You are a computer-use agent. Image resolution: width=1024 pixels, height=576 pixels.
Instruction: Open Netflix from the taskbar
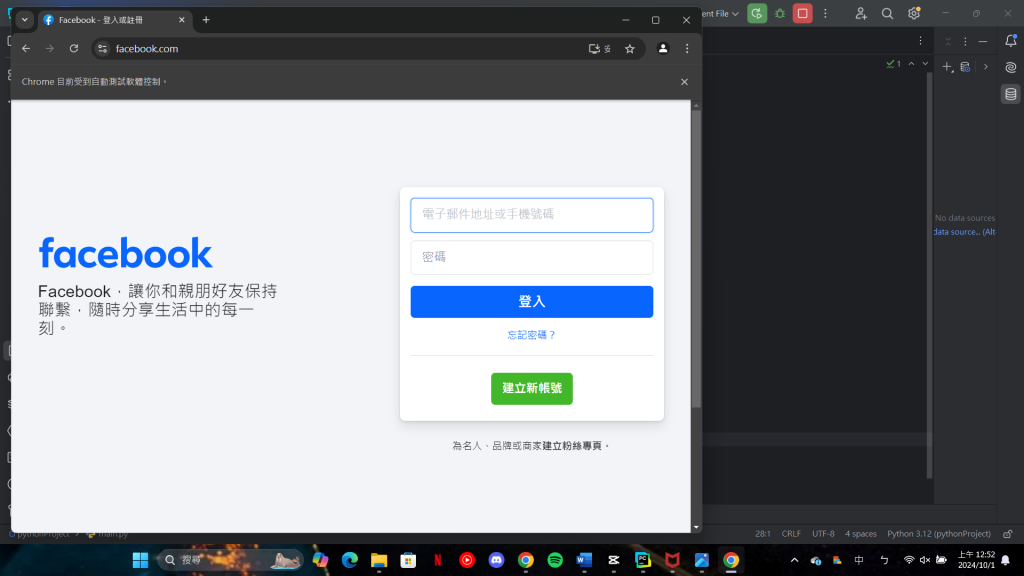438,560
